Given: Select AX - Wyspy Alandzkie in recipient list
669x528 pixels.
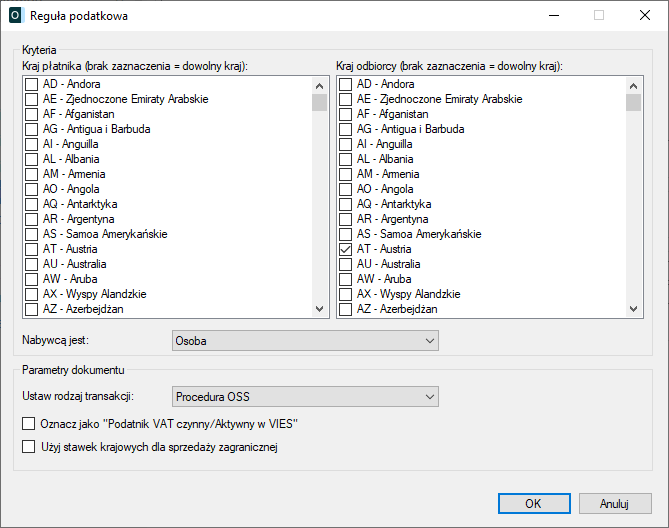Looking at the screenshot, I should click(x=346, y=294).
